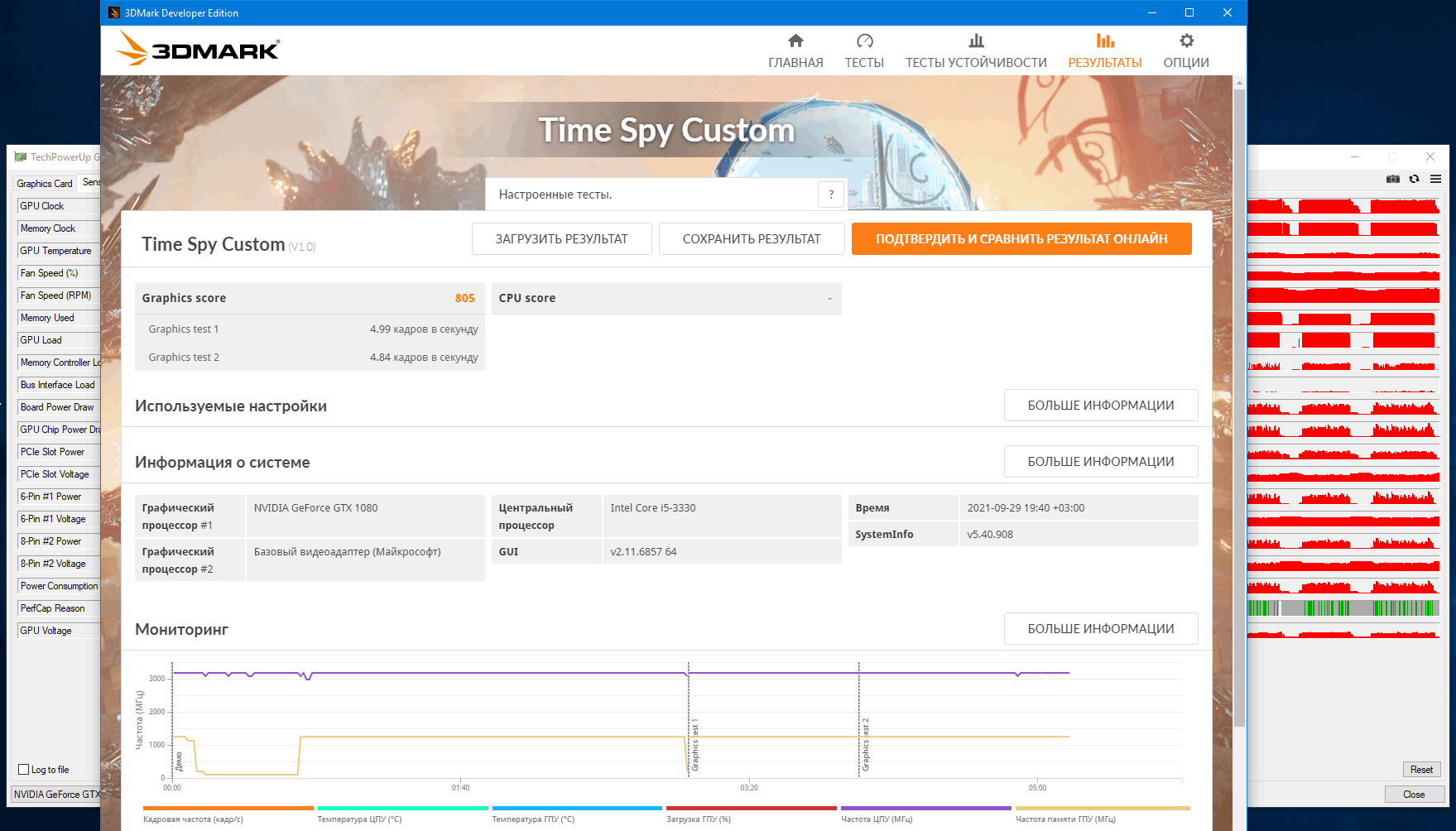Click Power Consumption sensor label
Screen dimensions: 1456x831
[58, 586]
